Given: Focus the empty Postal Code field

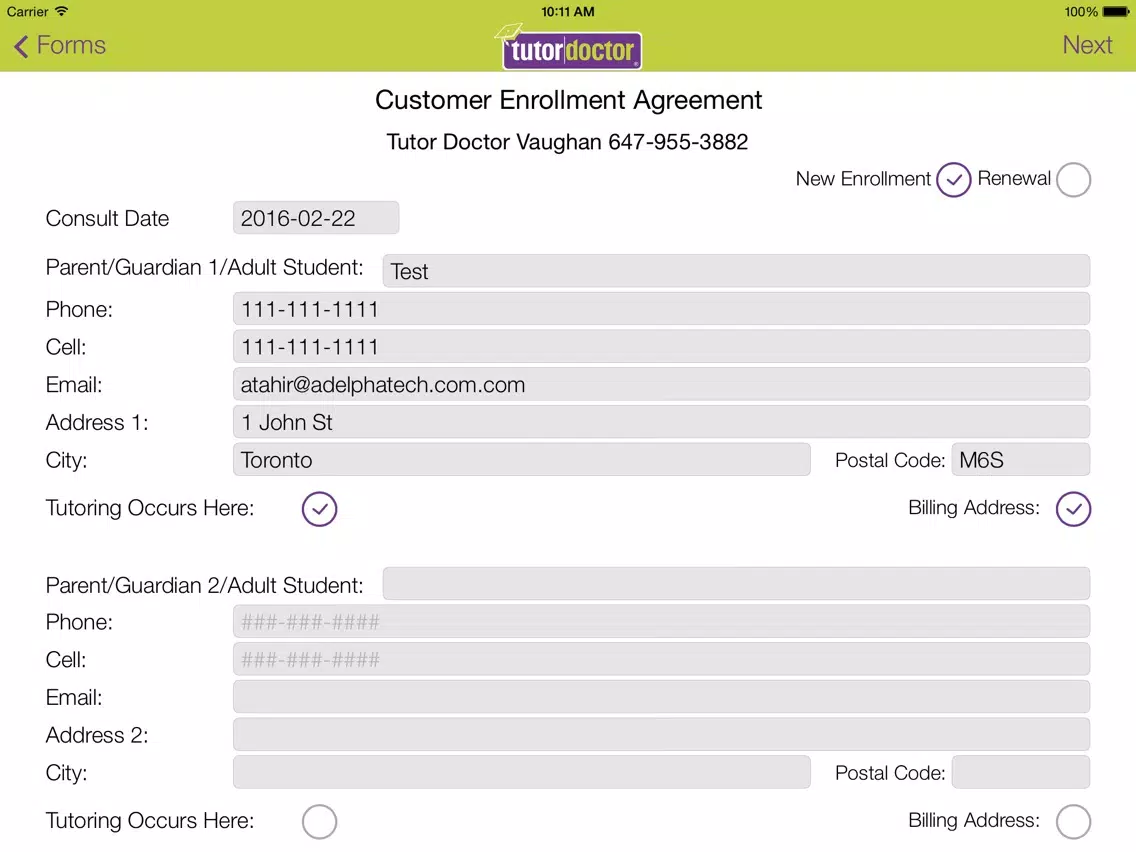Looking at the screenshot, I should [x=1021, y=772].
